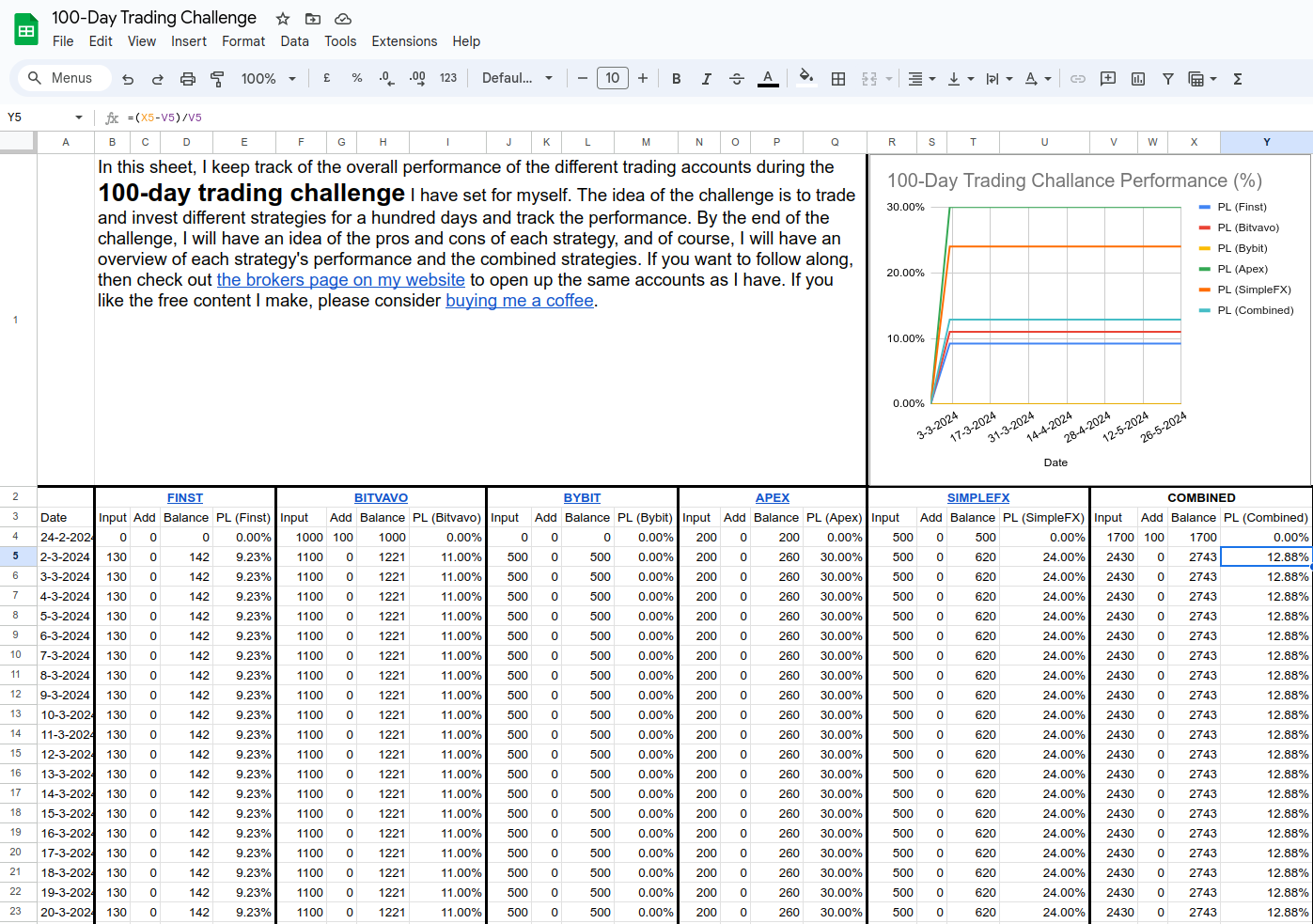Open the Filter views dropdown
The width and height of the screenshot is (1313, 924).
point(1203,79)
